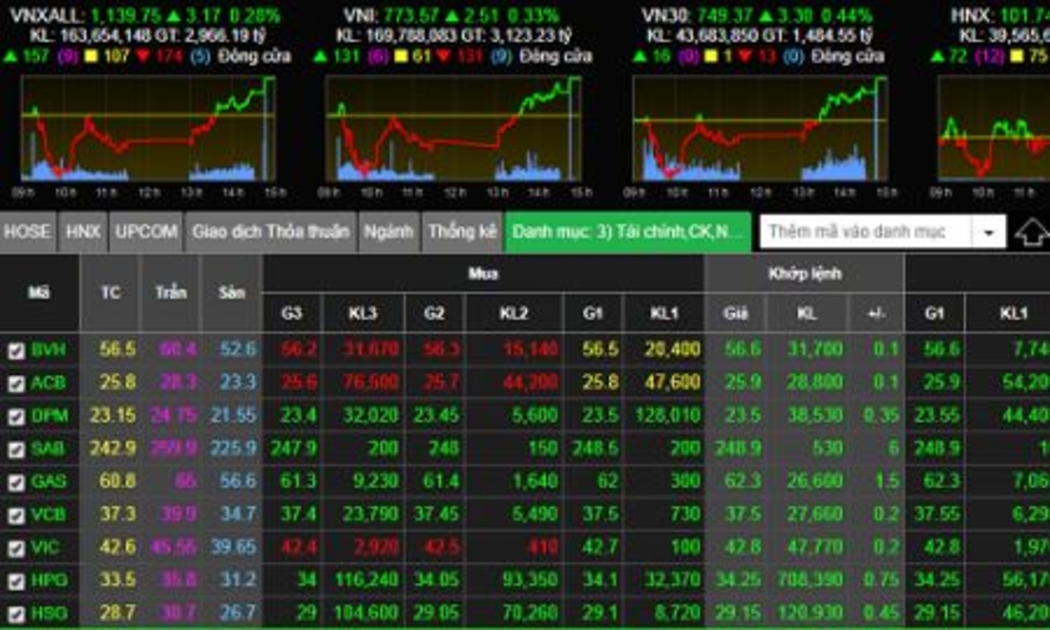Select the HNX exchange tab
1050x630 pixels.
(x=83, y=232)
